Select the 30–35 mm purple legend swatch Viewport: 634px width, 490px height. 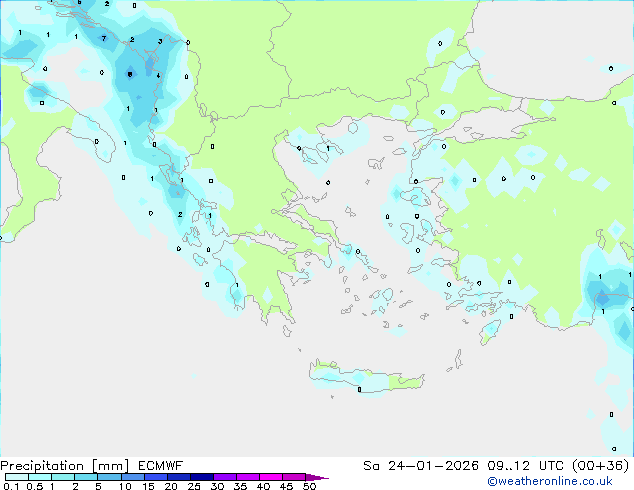(x=225, y=477)
